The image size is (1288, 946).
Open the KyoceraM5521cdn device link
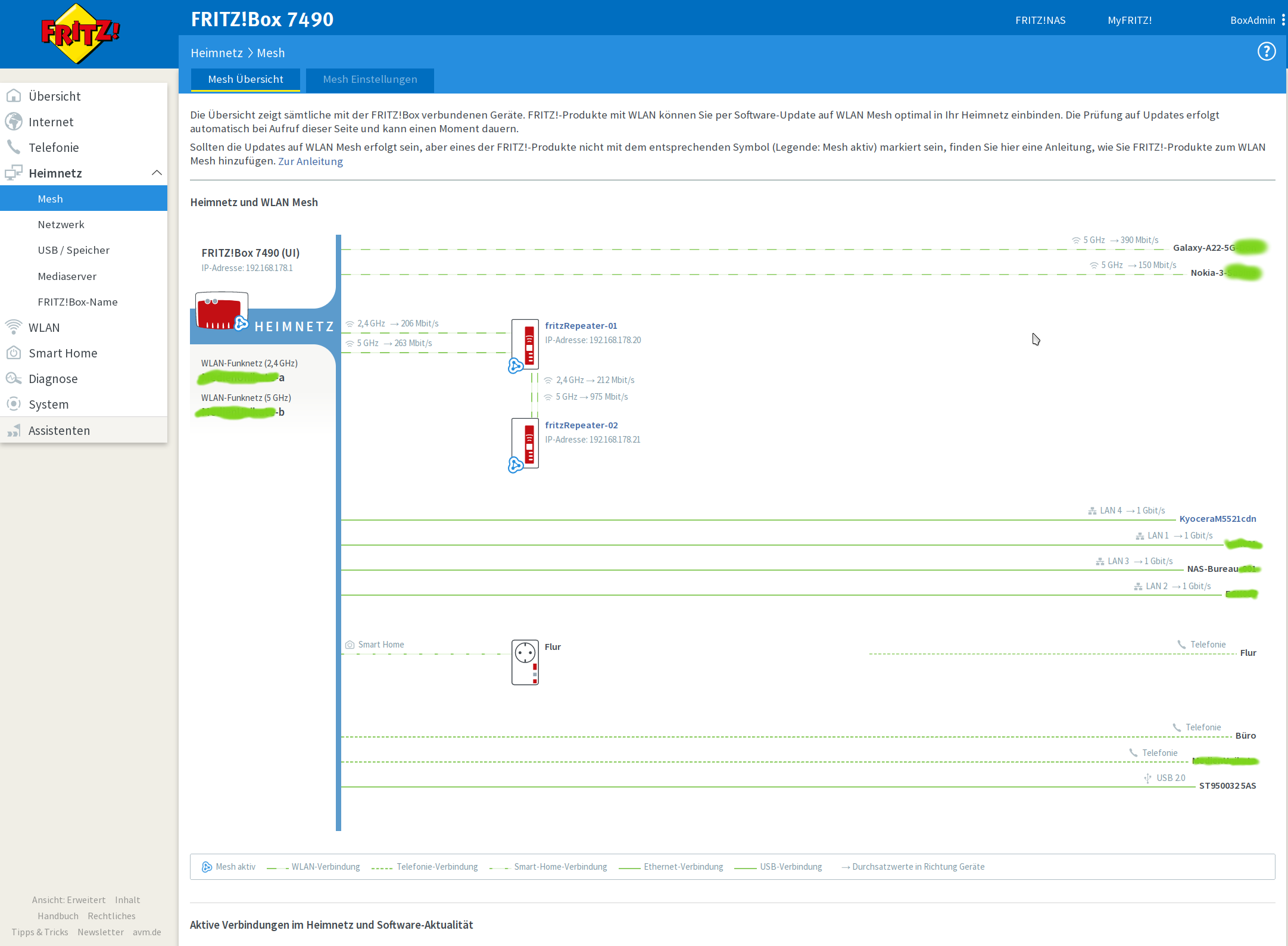(x=1217, y=519)
